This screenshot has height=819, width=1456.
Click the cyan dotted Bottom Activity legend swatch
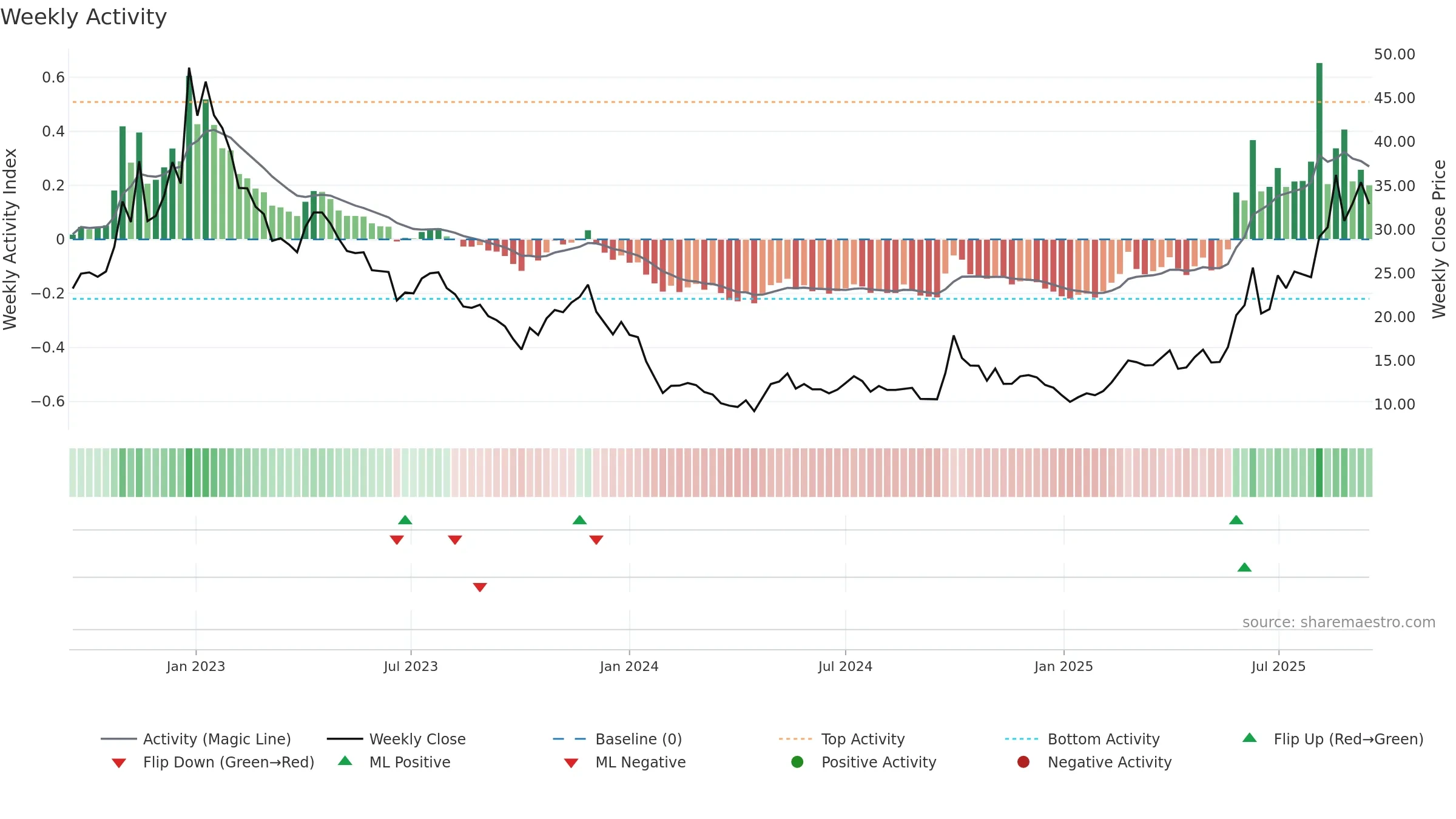pos(1022,739)
